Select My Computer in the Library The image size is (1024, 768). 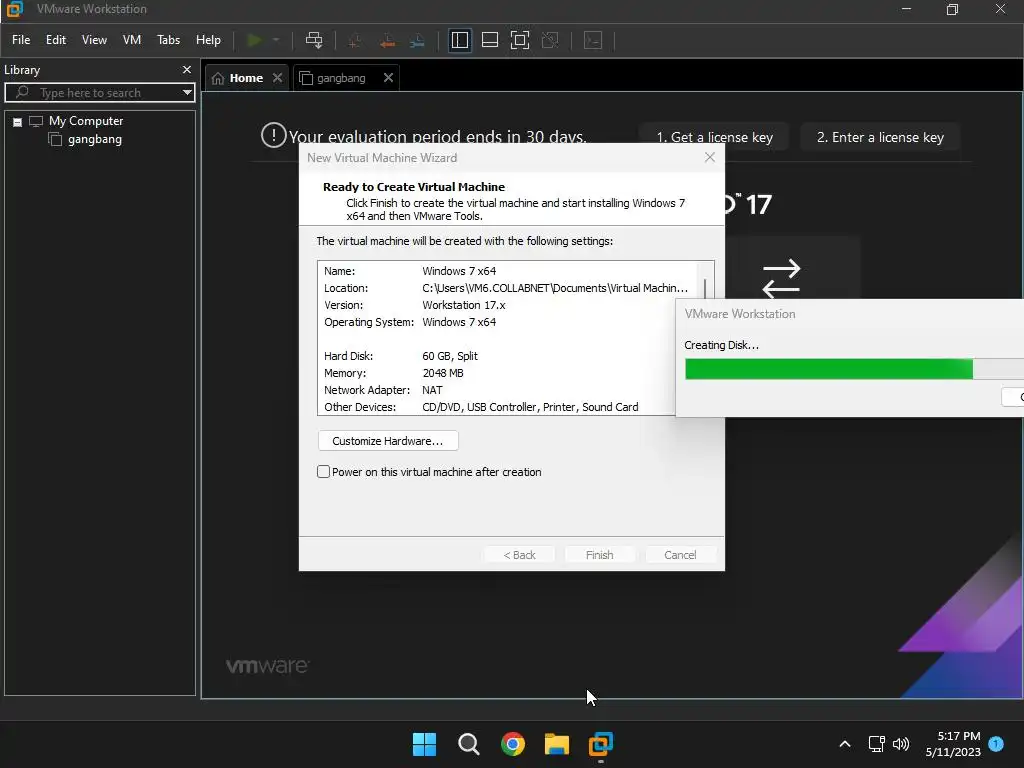tap(86, 121)
